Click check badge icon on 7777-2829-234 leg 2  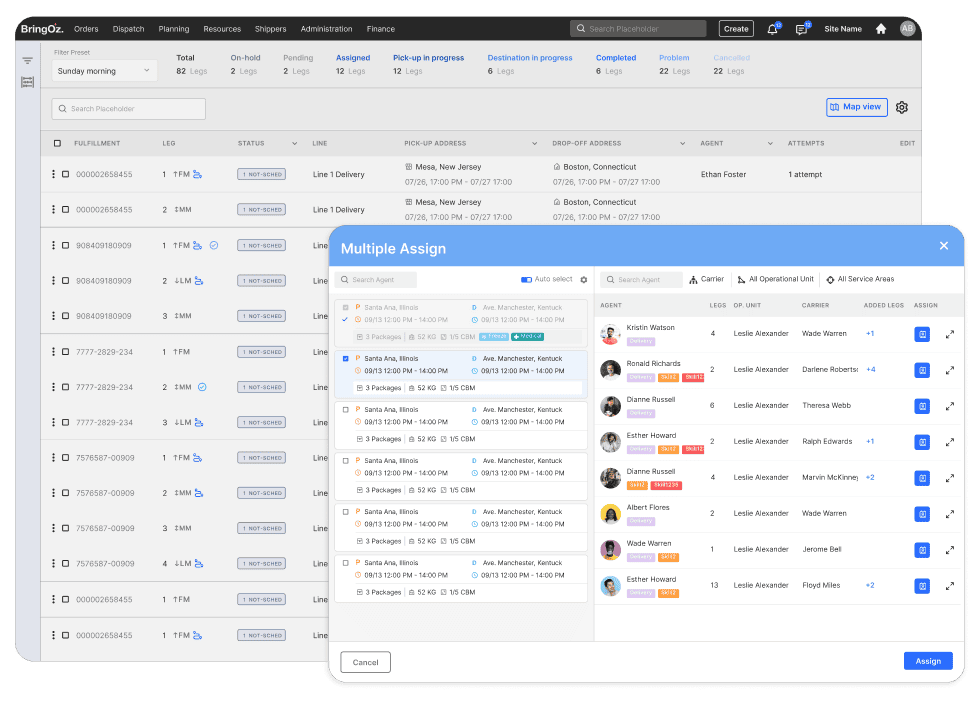[x=202, y=387]
